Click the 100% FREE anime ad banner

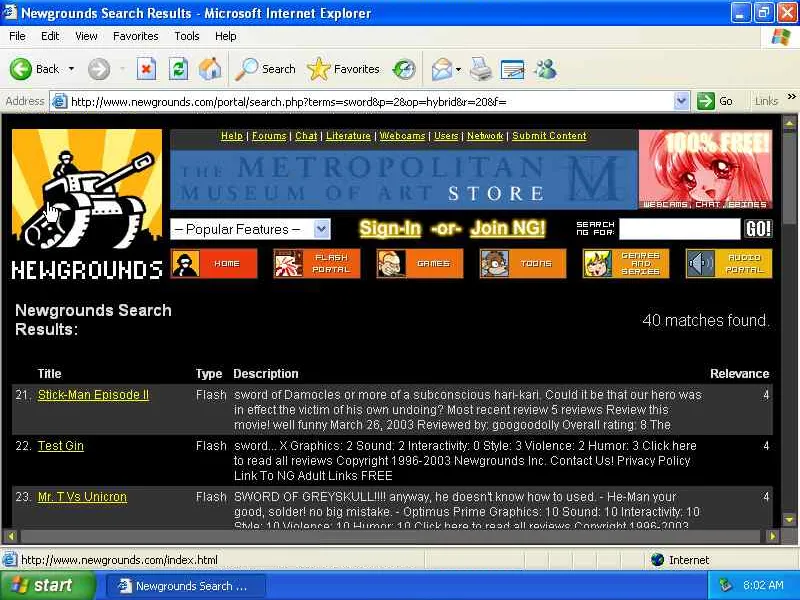[706, 169]
